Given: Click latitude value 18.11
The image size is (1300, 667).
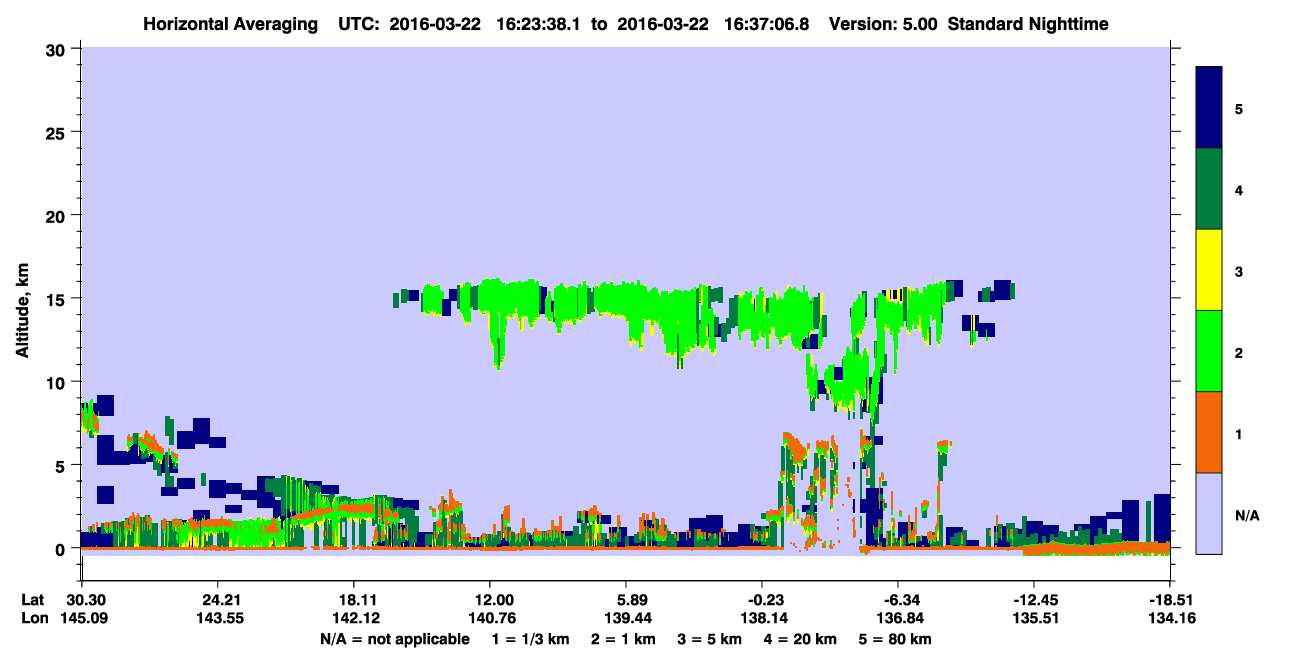Looking at the screenshot, I should click(353, 600).
